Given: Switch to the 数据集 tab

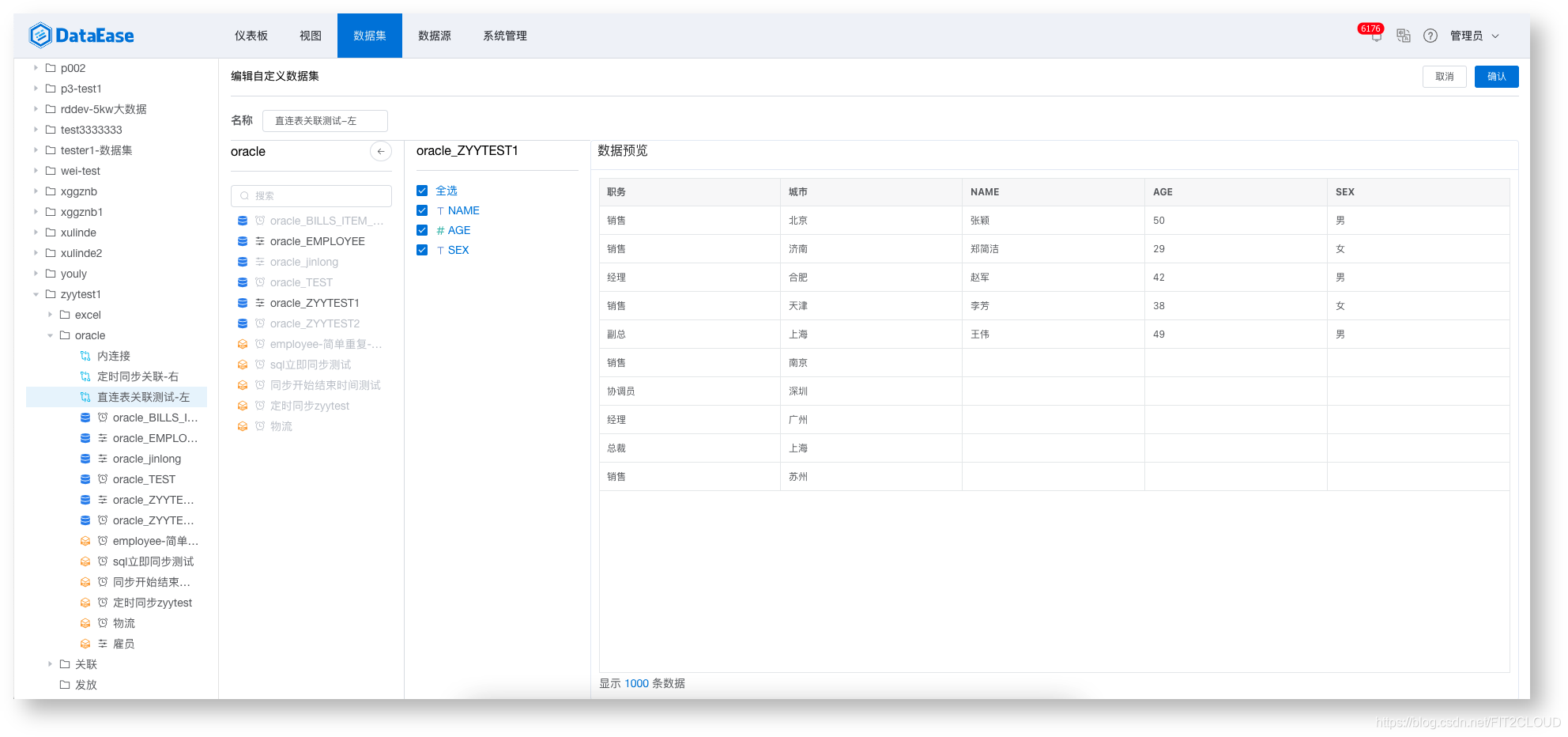Looking at the screenshot, I should point(370,36).
